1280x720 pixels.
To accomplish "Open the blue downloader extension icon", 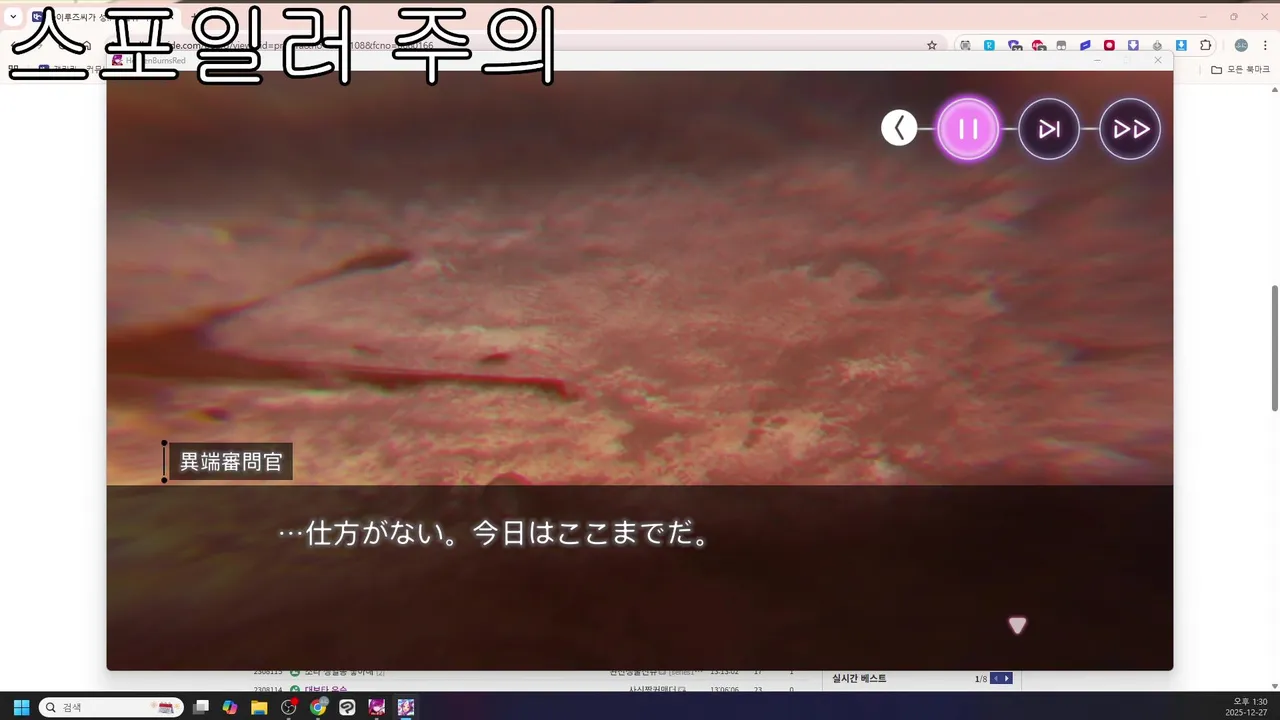I will (1181, 45).
